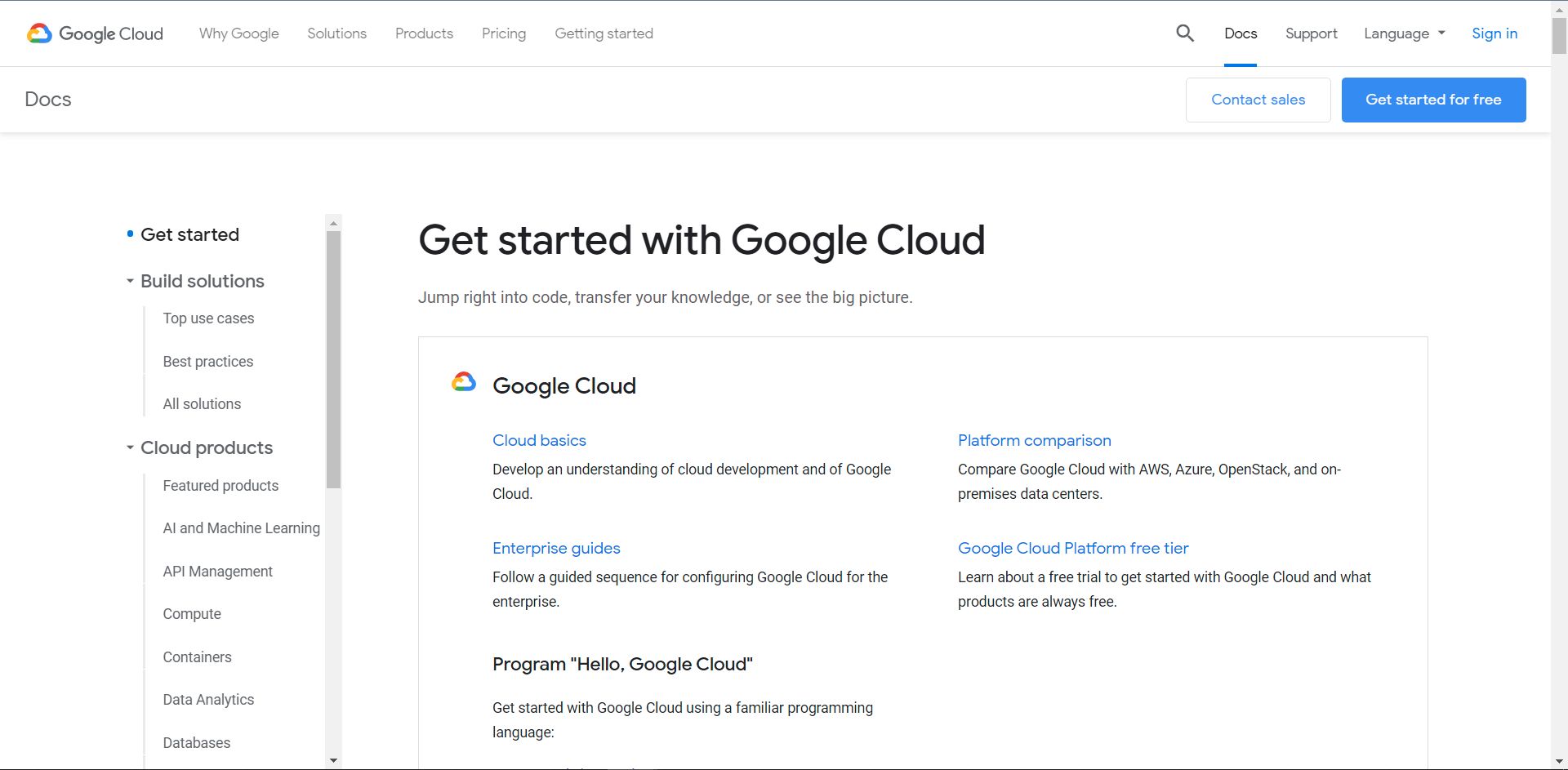
Task: Open Data Analytics in sidebar
Action: (208, 700)
